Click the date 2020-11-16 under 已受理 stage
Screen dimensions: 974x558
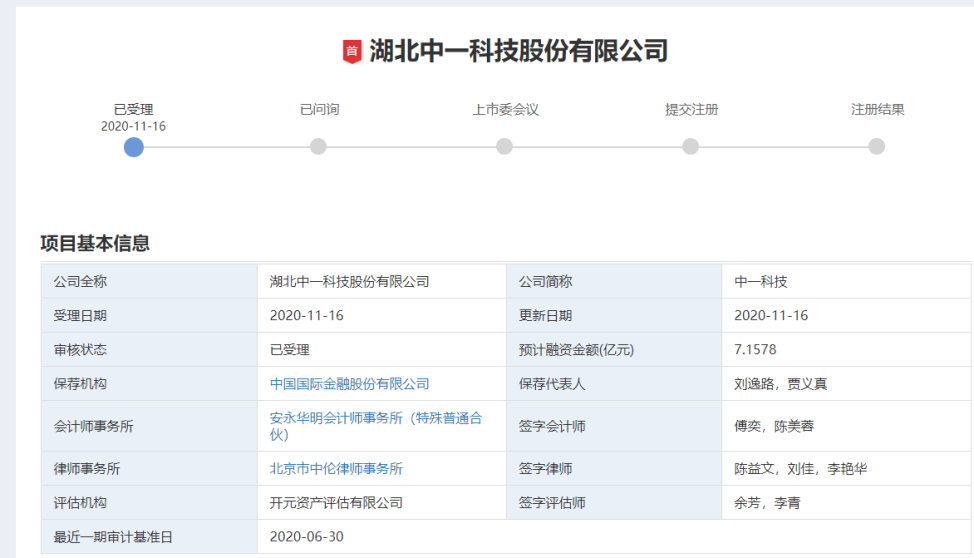coord(134,126)
